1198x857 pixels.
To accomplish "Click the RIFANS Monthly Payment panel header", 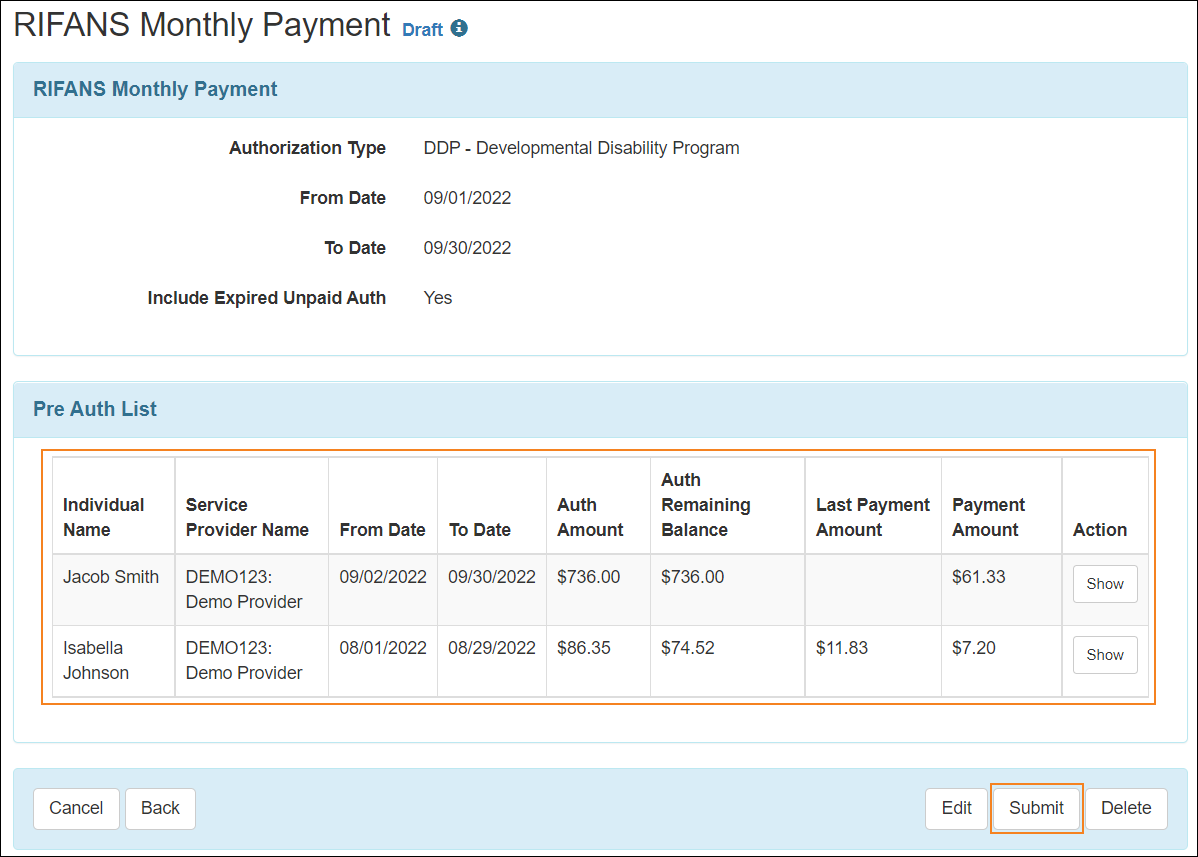I will pyautogui.click(x=156, y=89).
